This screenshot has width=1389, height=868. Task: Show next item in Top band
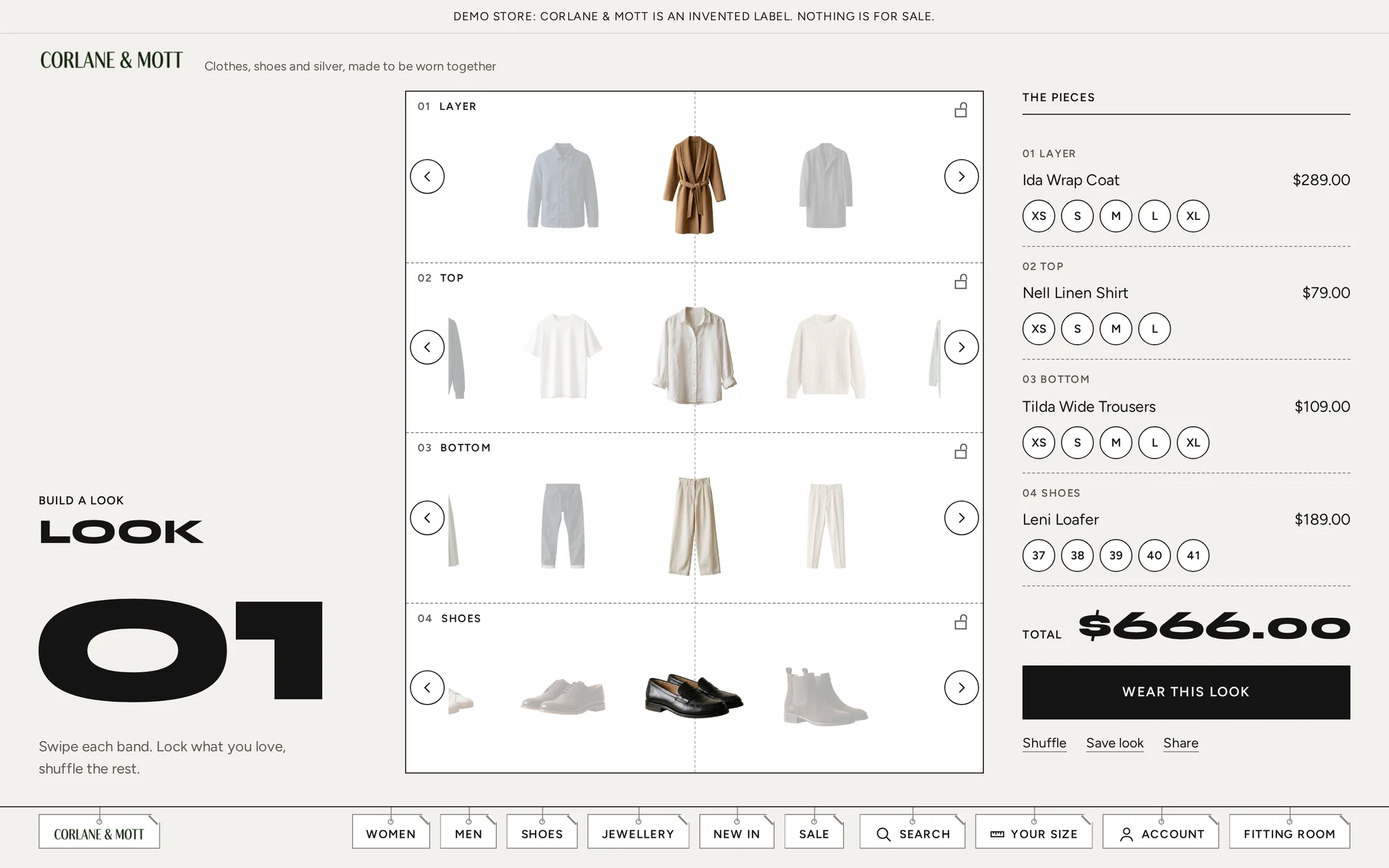coord(961,347)
